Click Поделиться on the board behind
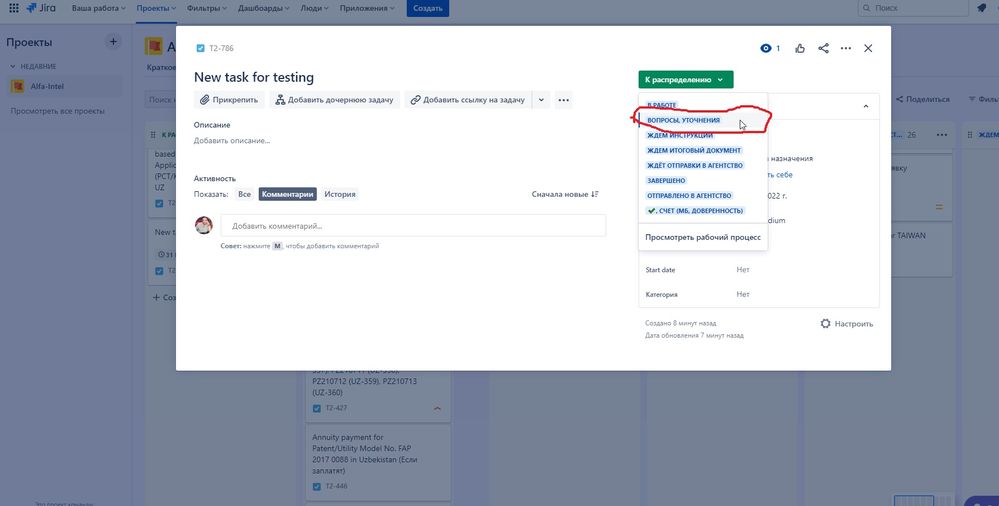The image size is (999, 506). click(923, 99)
